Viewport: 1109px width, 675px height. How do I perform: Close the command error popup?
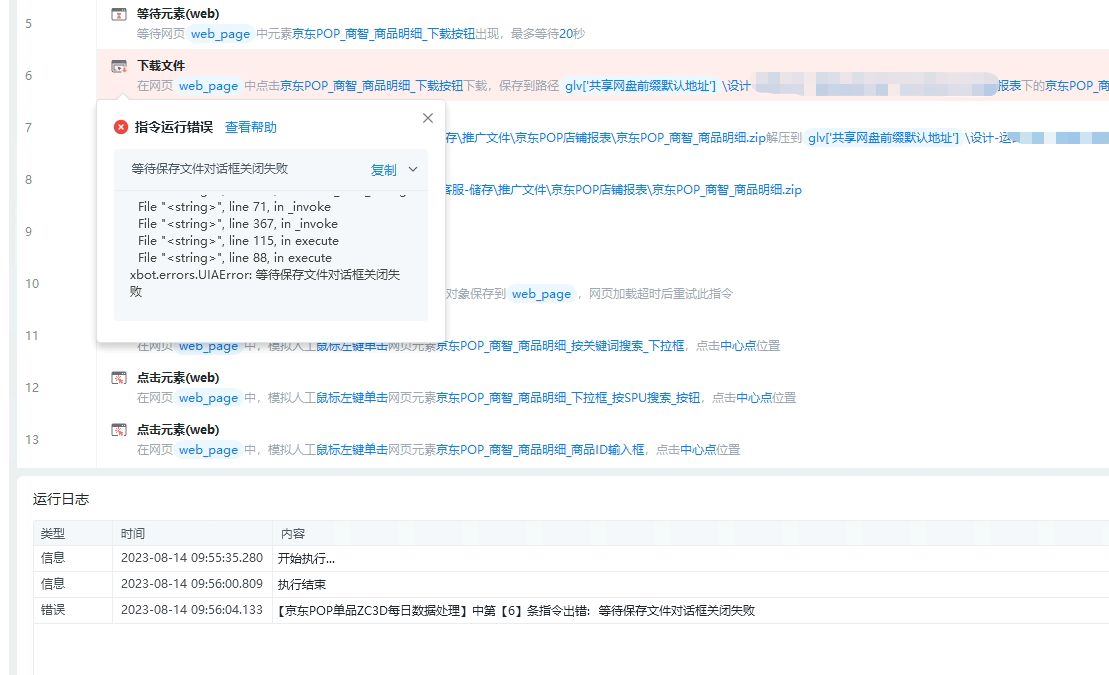[428, 118]
